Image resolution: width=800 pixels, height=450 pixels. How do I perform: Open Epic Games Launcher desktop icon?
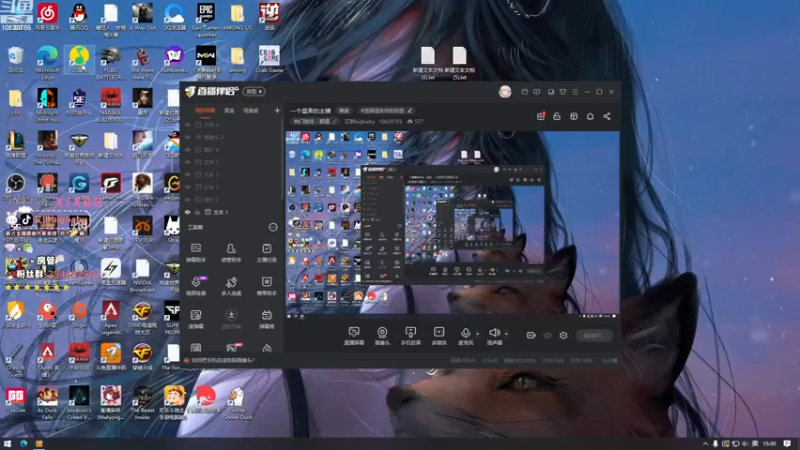pyautogui.click(x=206, y=19)
